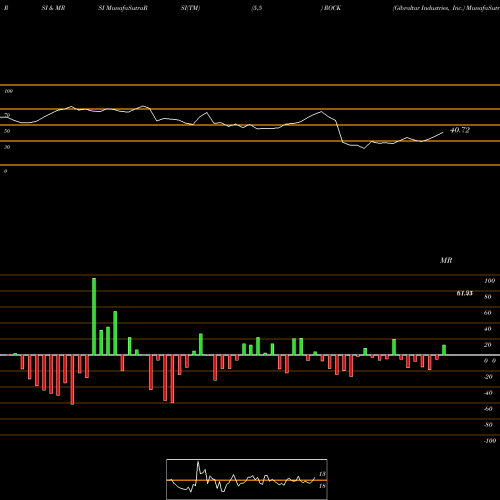Screen dimensions: 500x500
Task: Click the 'SI & MR' header text
Action: (53, 8)
